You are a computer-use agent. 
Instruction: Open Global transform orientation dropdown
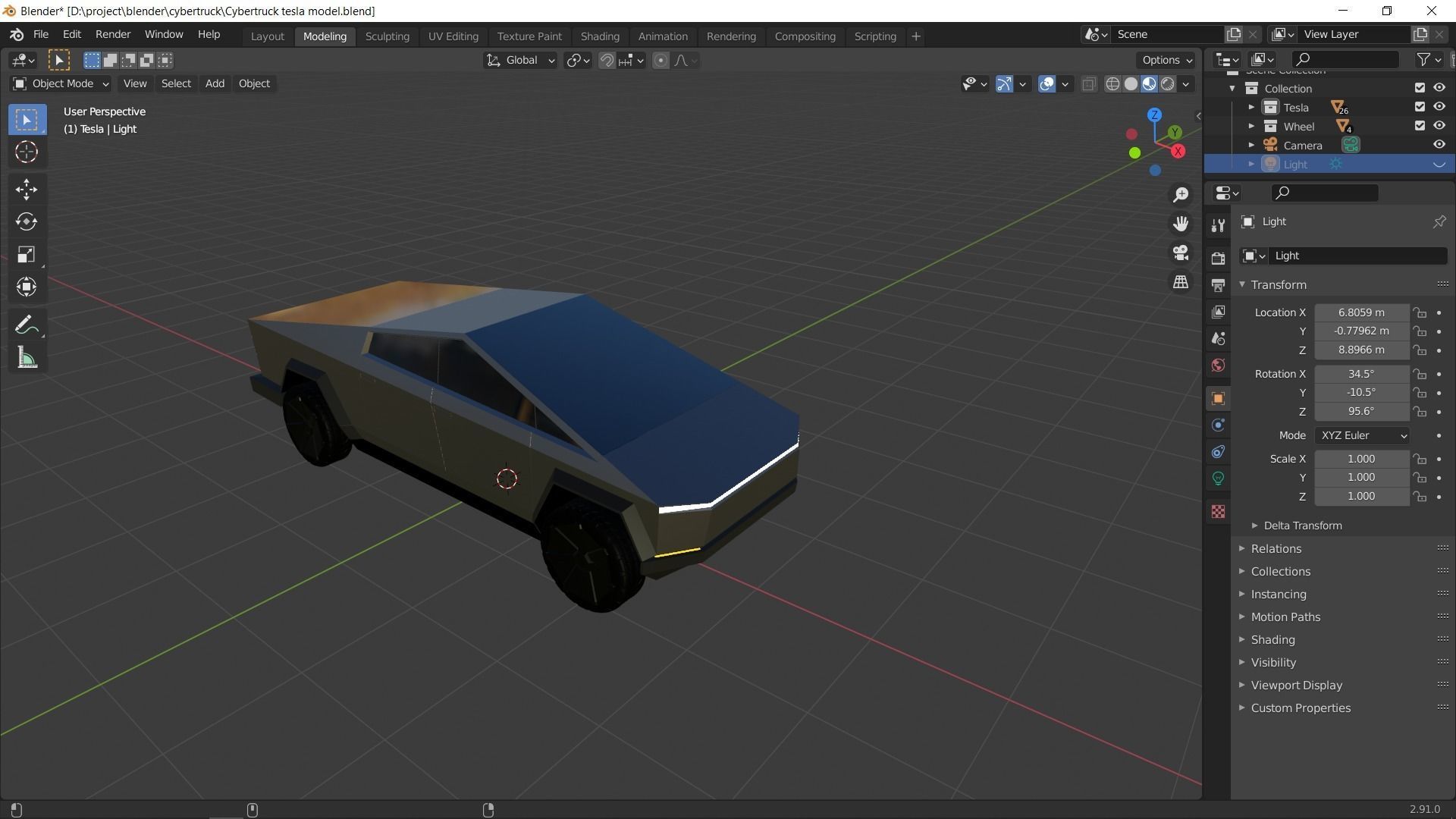coord(520,61)
